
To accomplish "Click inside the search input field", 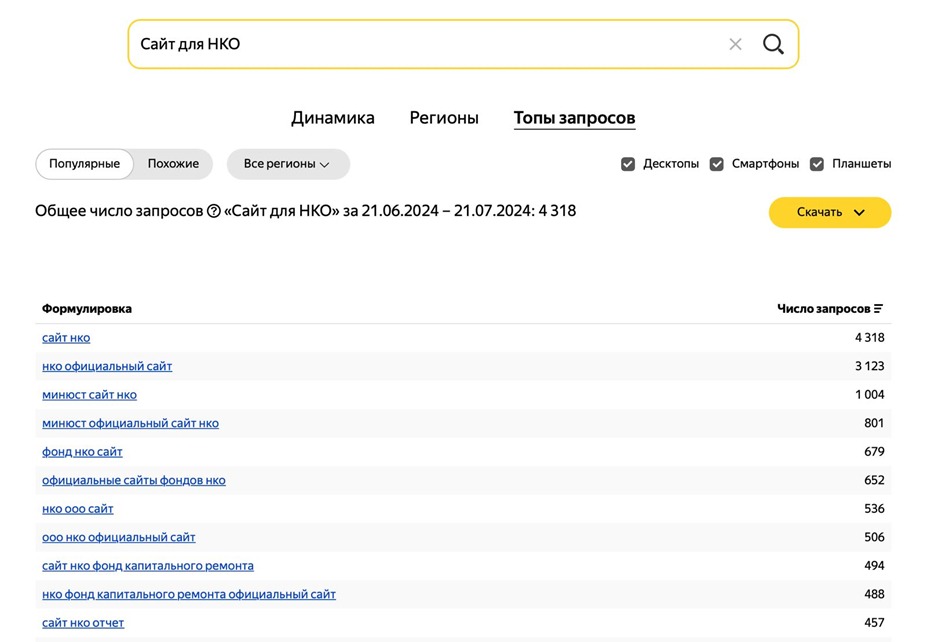I will pyautogui.click(x=400, y=44).
